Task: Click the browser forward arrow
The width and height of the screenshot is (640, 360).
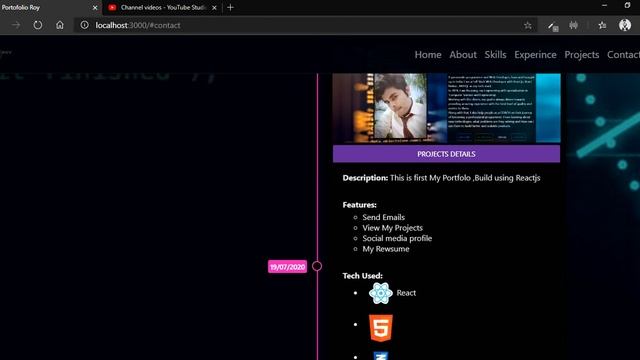Action: (16, 25)
